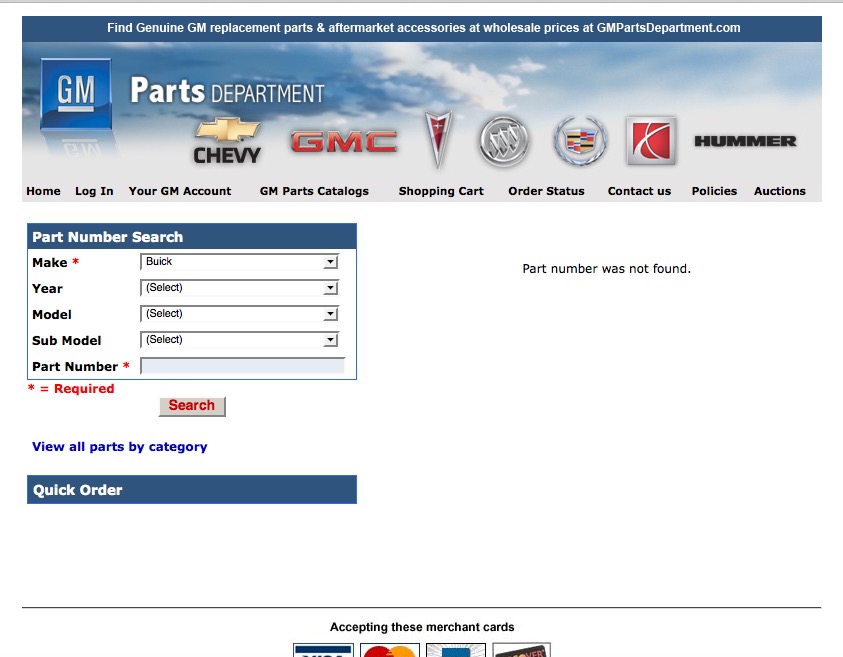Image resolution: width=843 pixels, height=657 pixels.
Task: Expand the Sub Model dropdown
Action: pyautogui.click(x=239, y=340)
